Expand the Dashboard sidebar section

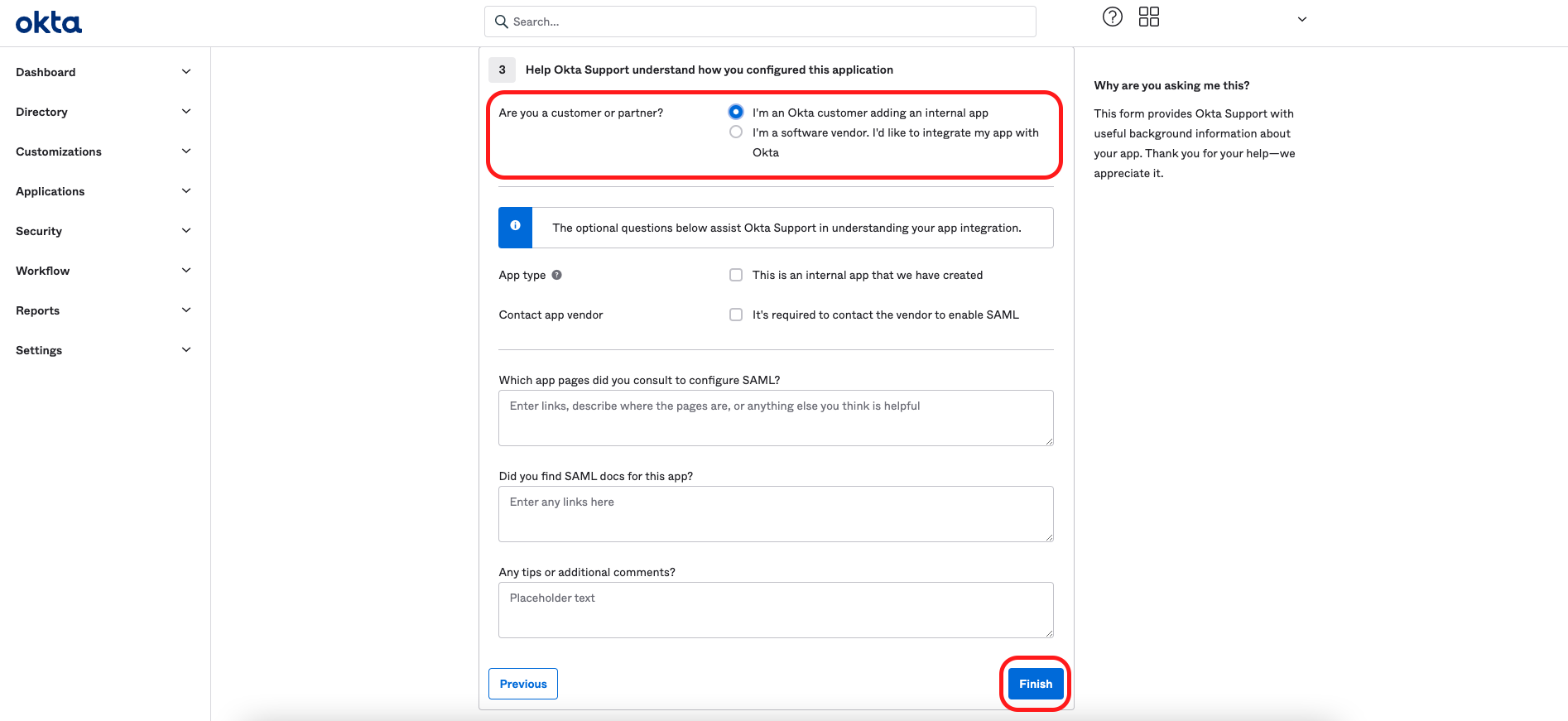46,72
